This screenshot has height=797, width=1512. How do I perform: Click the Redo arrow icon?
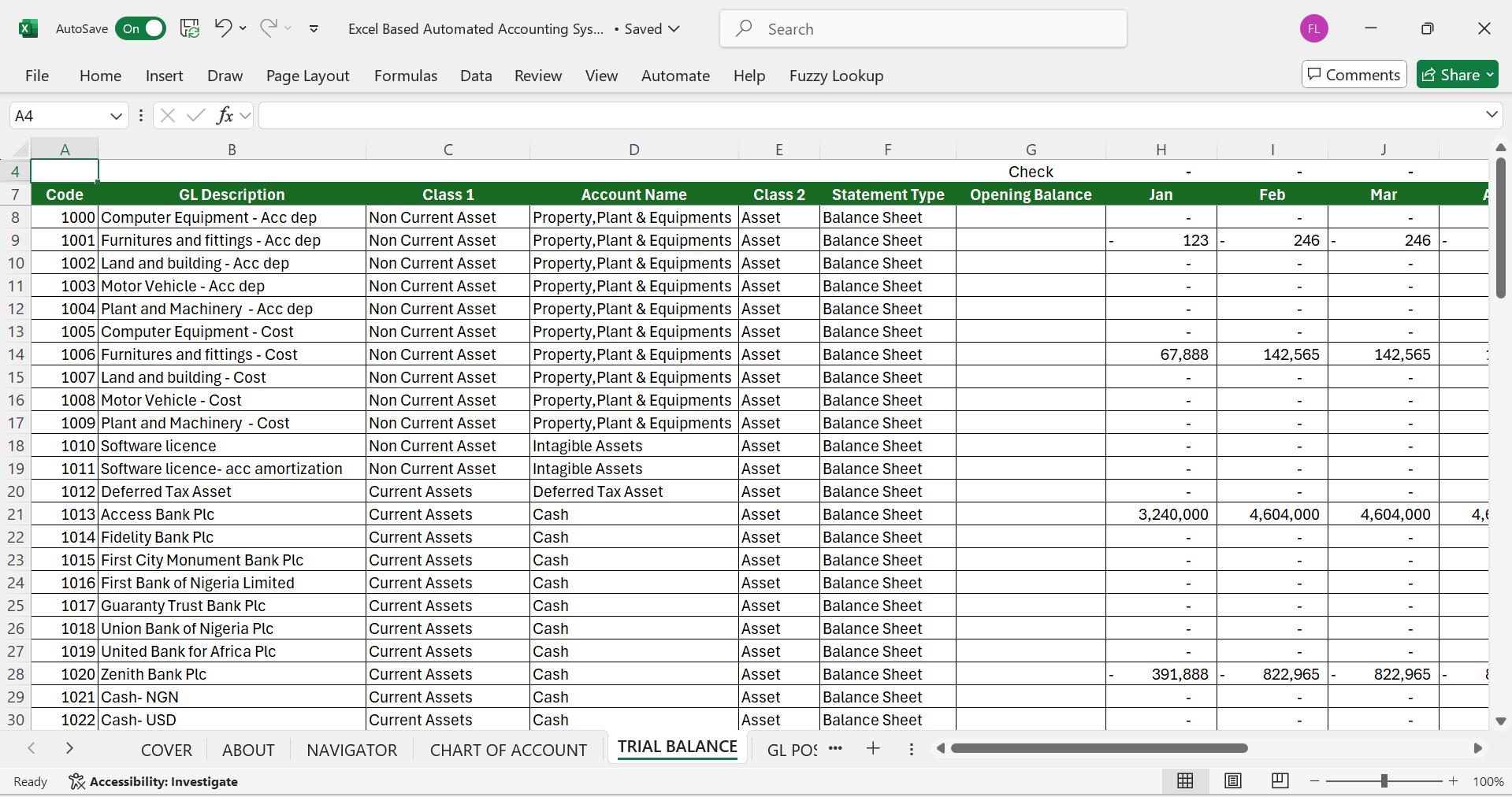click(268, 28)
